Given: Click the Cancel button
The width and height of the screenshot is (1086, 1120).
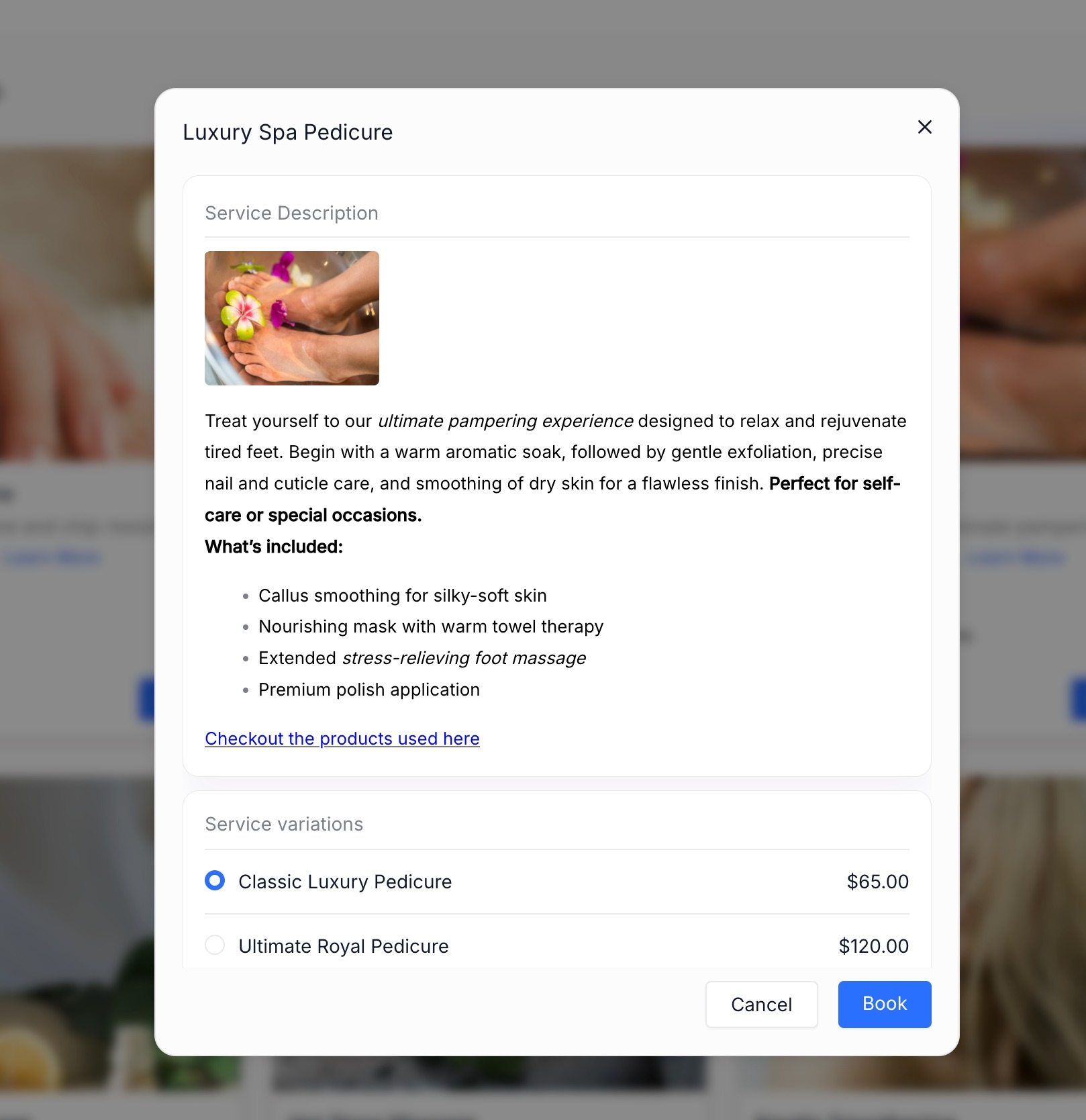Looking at the screenshot, I should pyautogui.click(x=761, y=1005).
